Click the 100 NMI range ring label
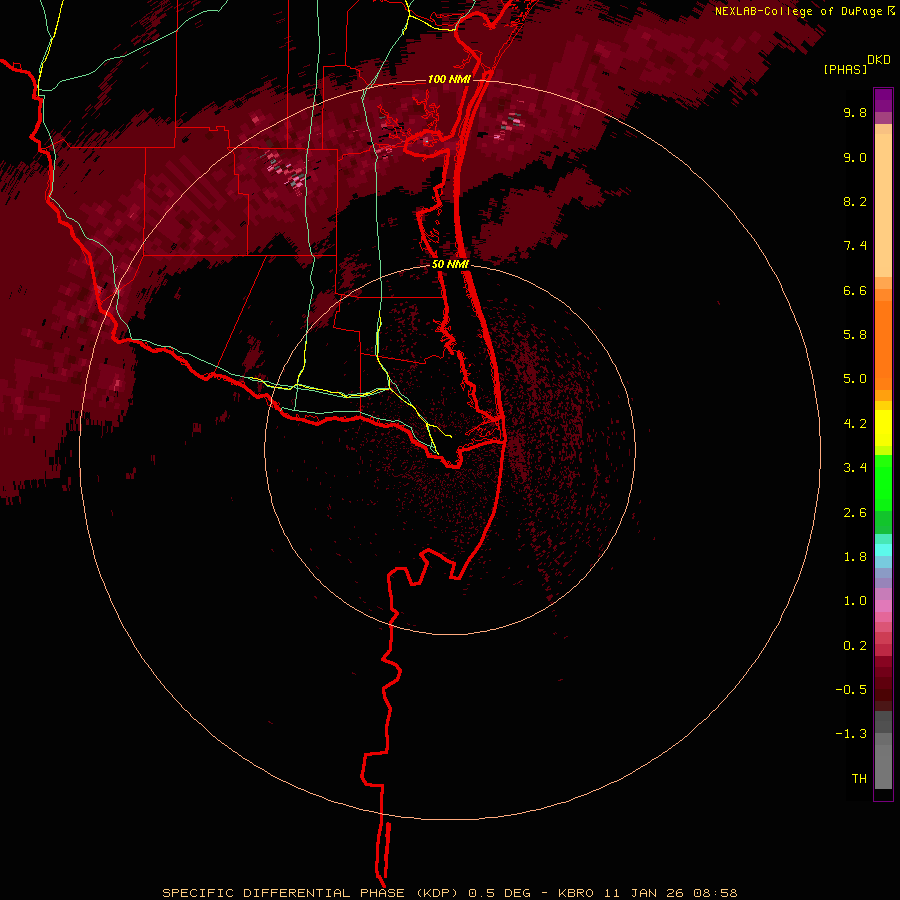The image size is (900, 900). point(449,79)
